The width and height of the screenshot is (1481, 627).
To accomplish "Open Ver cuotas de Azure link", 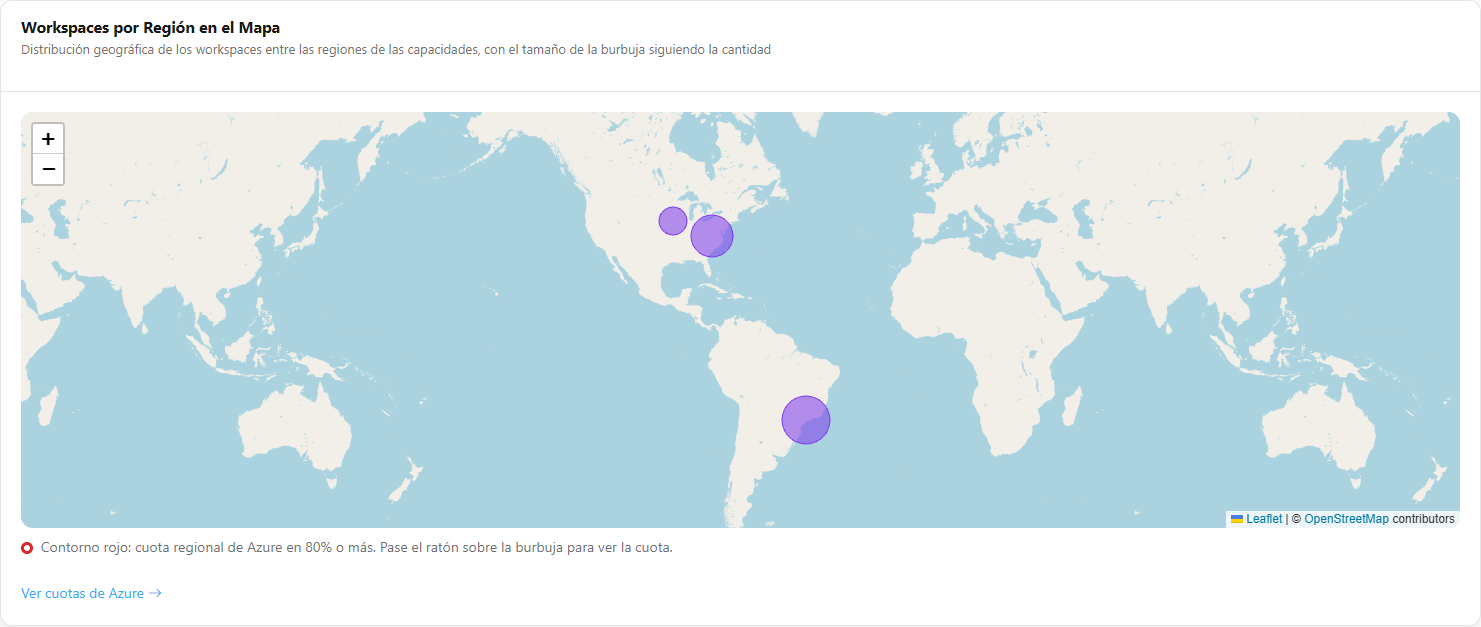I will [x=91, y=593].
